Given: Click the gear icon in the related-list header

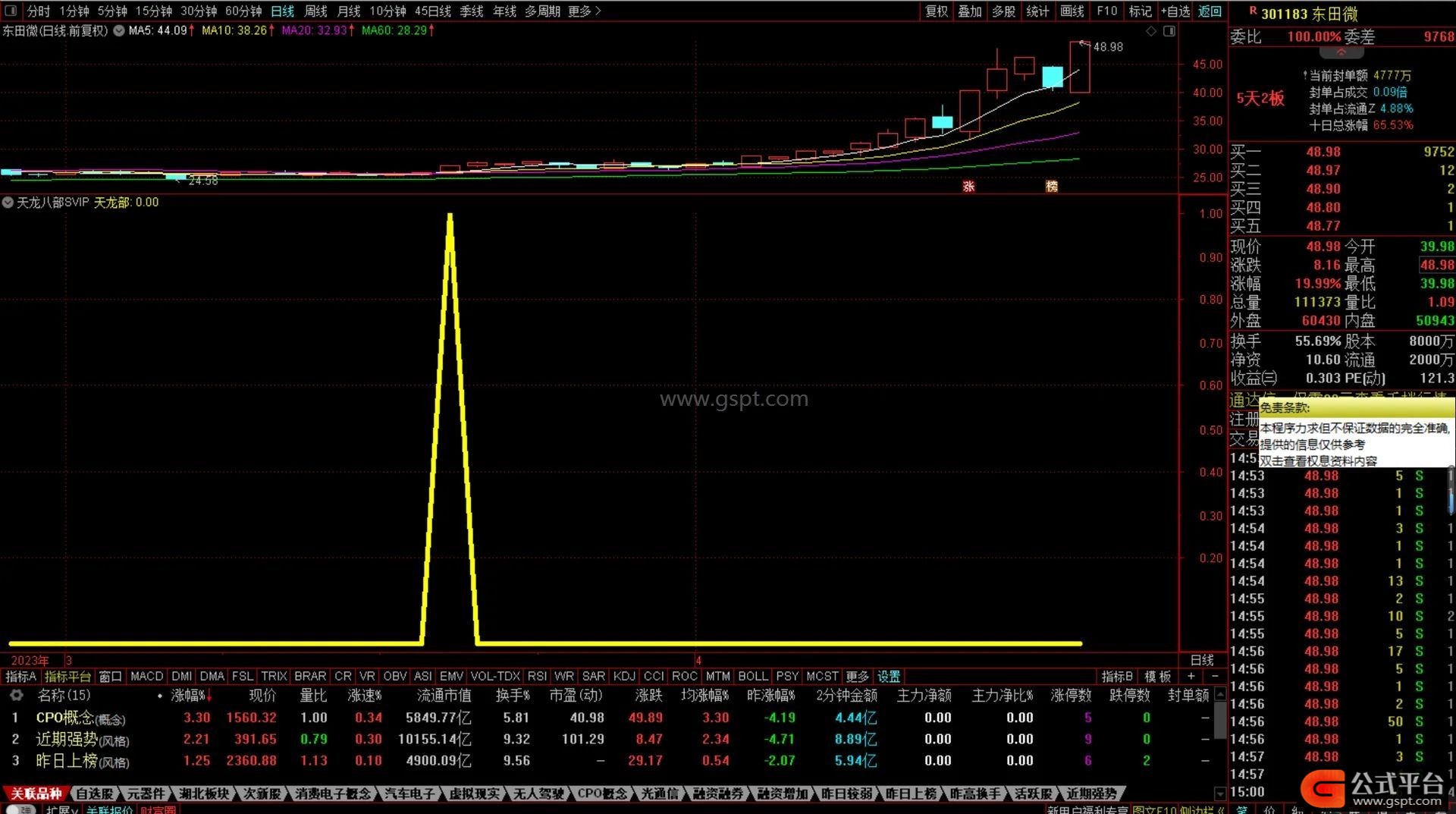Looking at the screenshot, I should point(16,695).
